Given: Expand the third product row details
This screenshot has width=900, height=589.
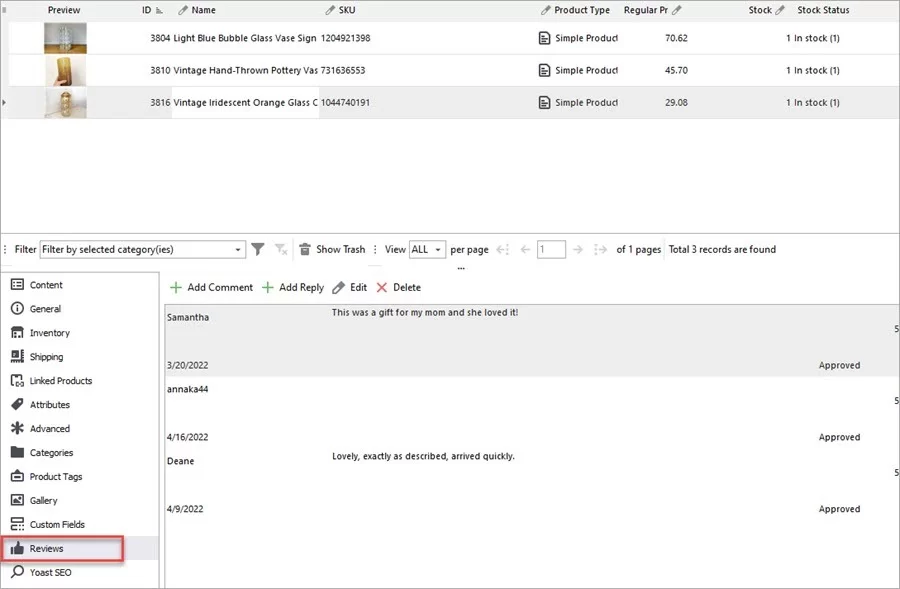Looking at the screenshot, I should (x=5, y=102).
